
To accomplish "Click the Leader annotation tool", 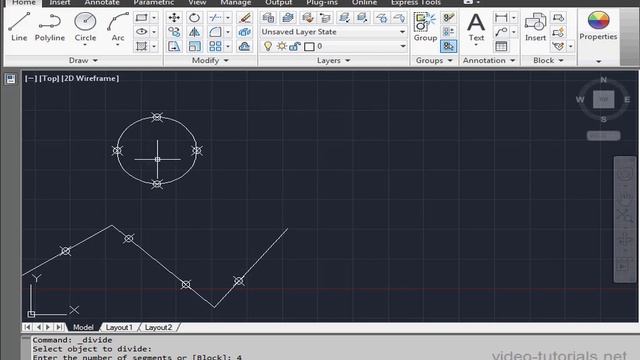I will (x=501, y=32).
